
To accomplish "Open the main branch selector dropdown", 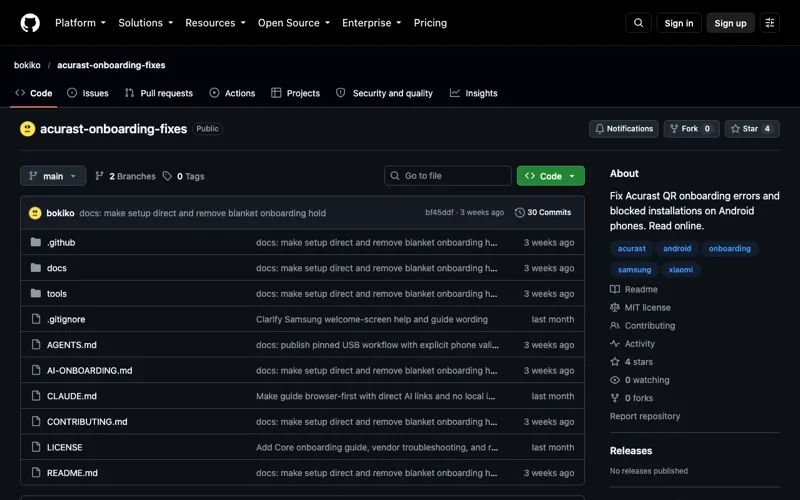I will 53,176.
